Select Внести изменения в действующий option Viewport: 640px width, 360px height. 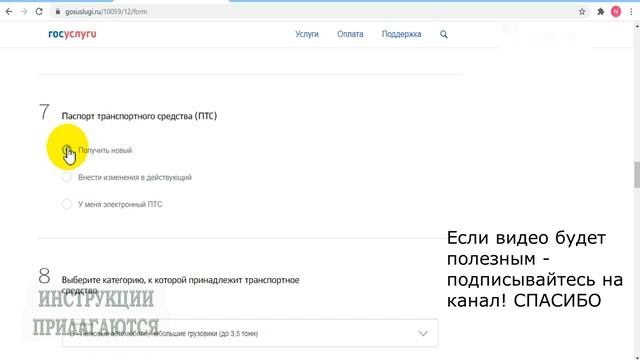click(67, 177)
